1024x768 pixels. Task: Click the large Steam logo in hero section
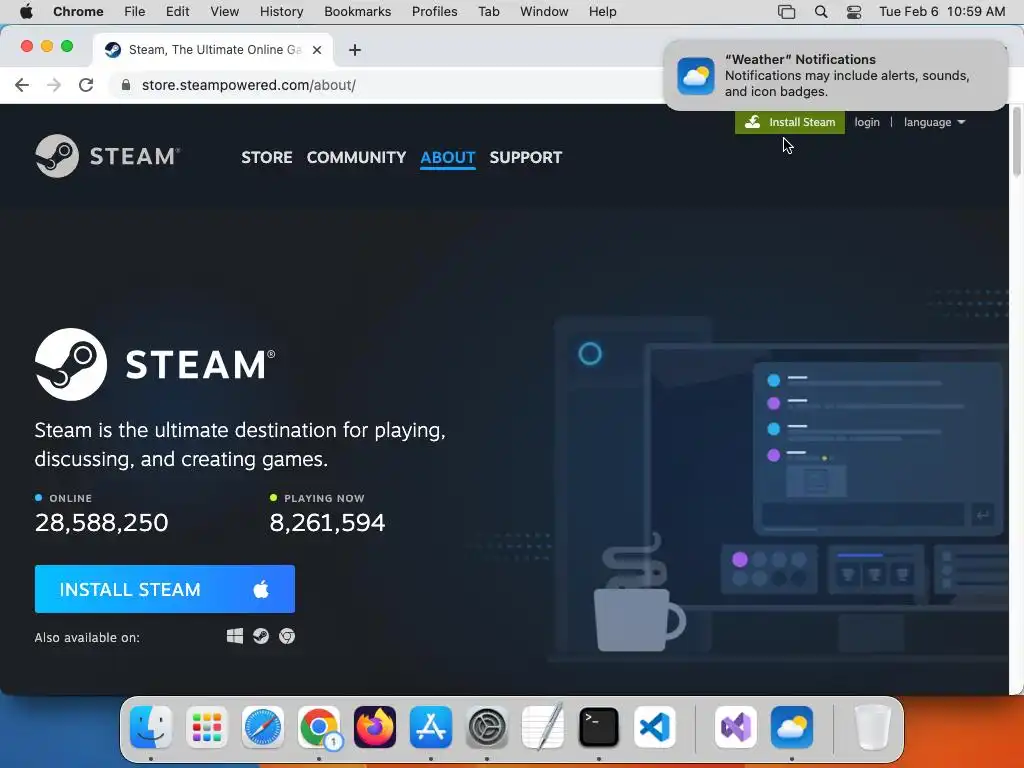155,364
